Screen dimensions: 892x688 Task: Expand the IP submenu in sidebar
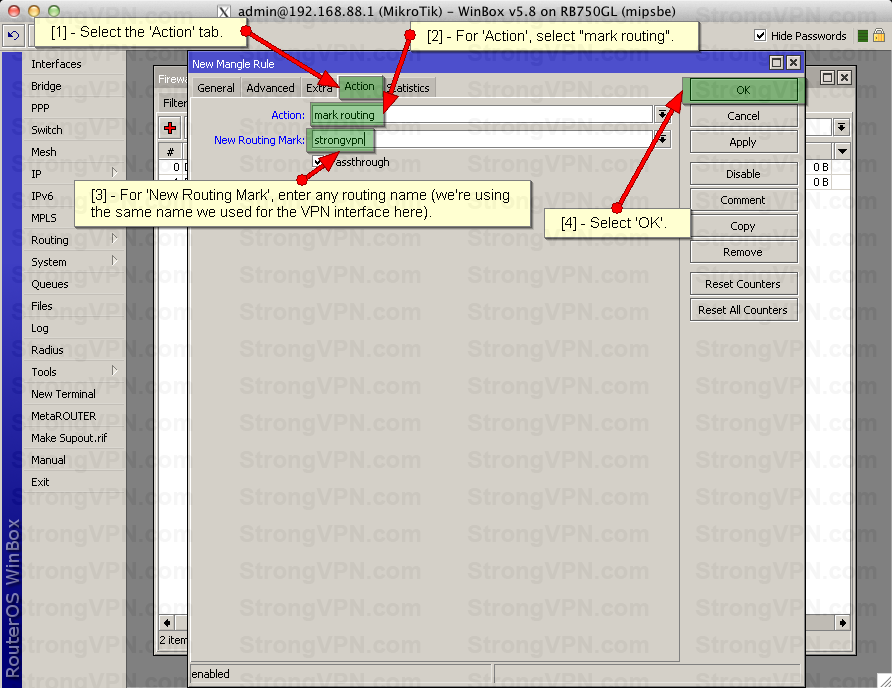[x=115, y=174]
